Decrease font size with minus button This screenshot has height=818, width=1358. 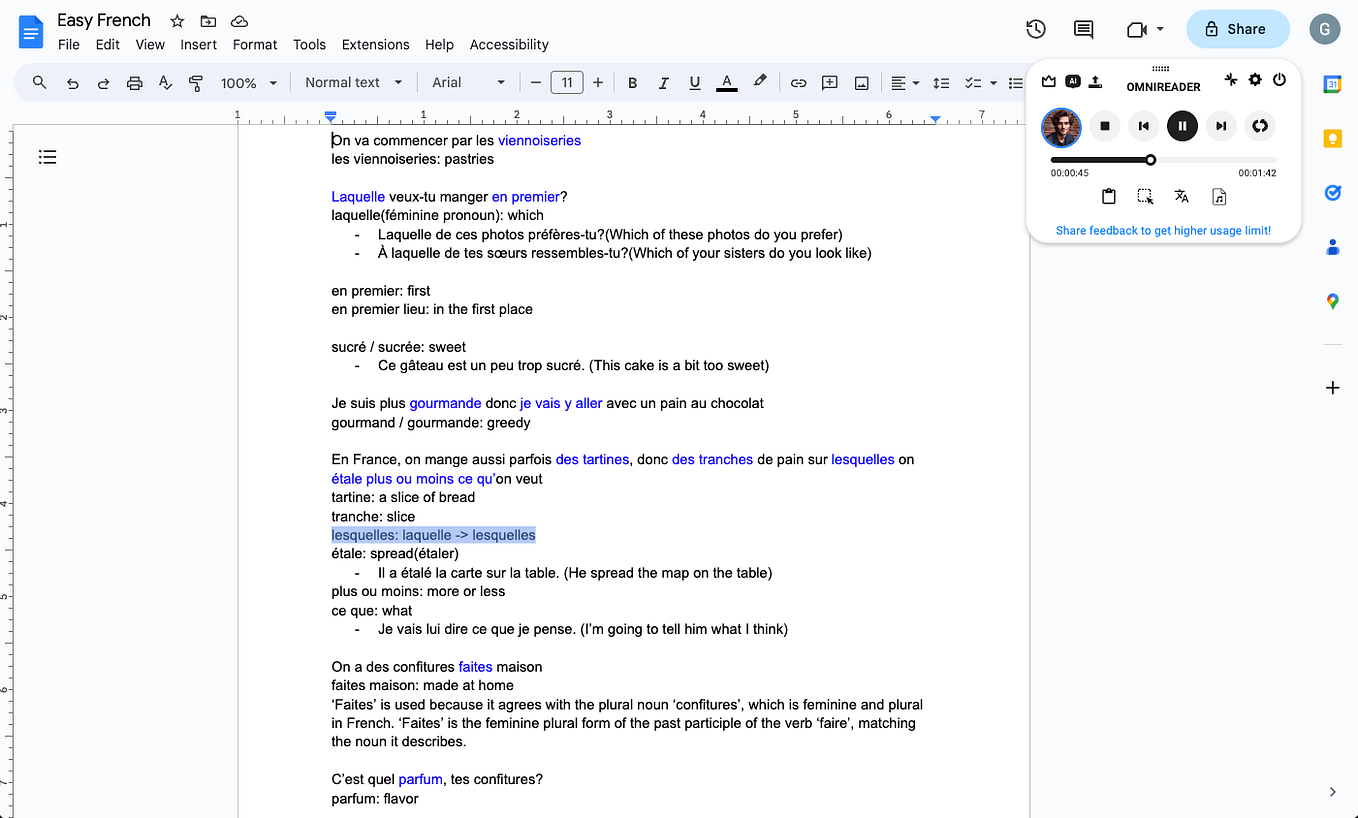pyautogui.click(x=536, y=83)
